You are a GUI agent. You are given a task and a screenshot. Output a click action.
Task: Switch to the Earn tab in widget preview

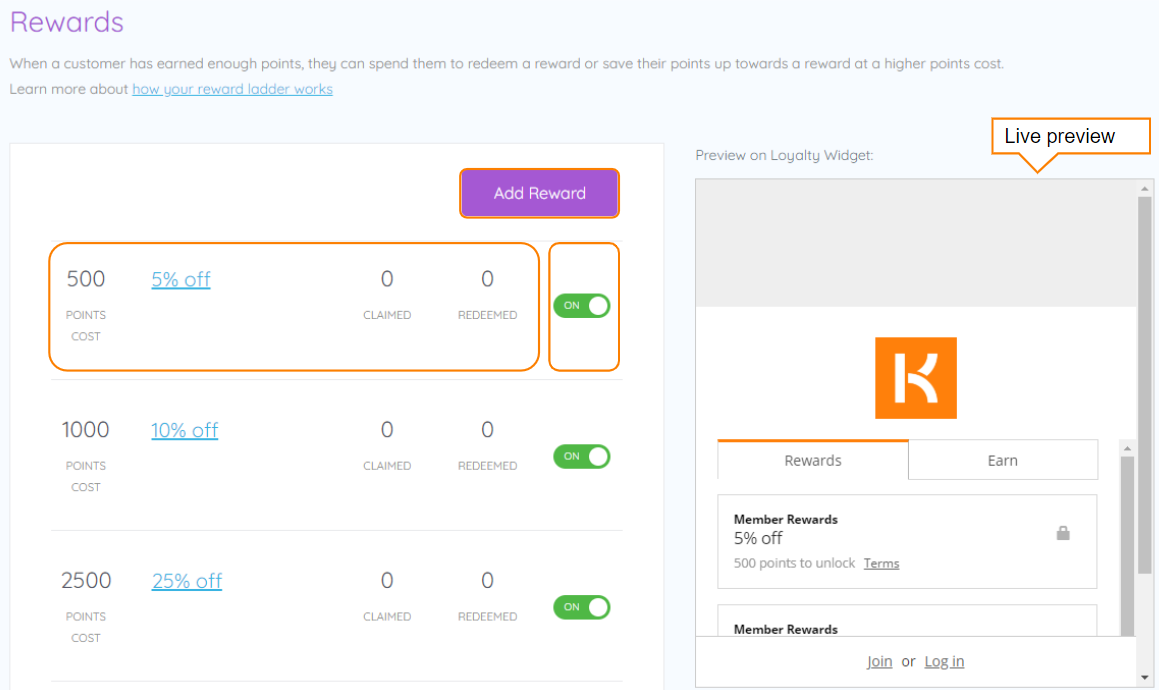click(x=1002, y=460)
